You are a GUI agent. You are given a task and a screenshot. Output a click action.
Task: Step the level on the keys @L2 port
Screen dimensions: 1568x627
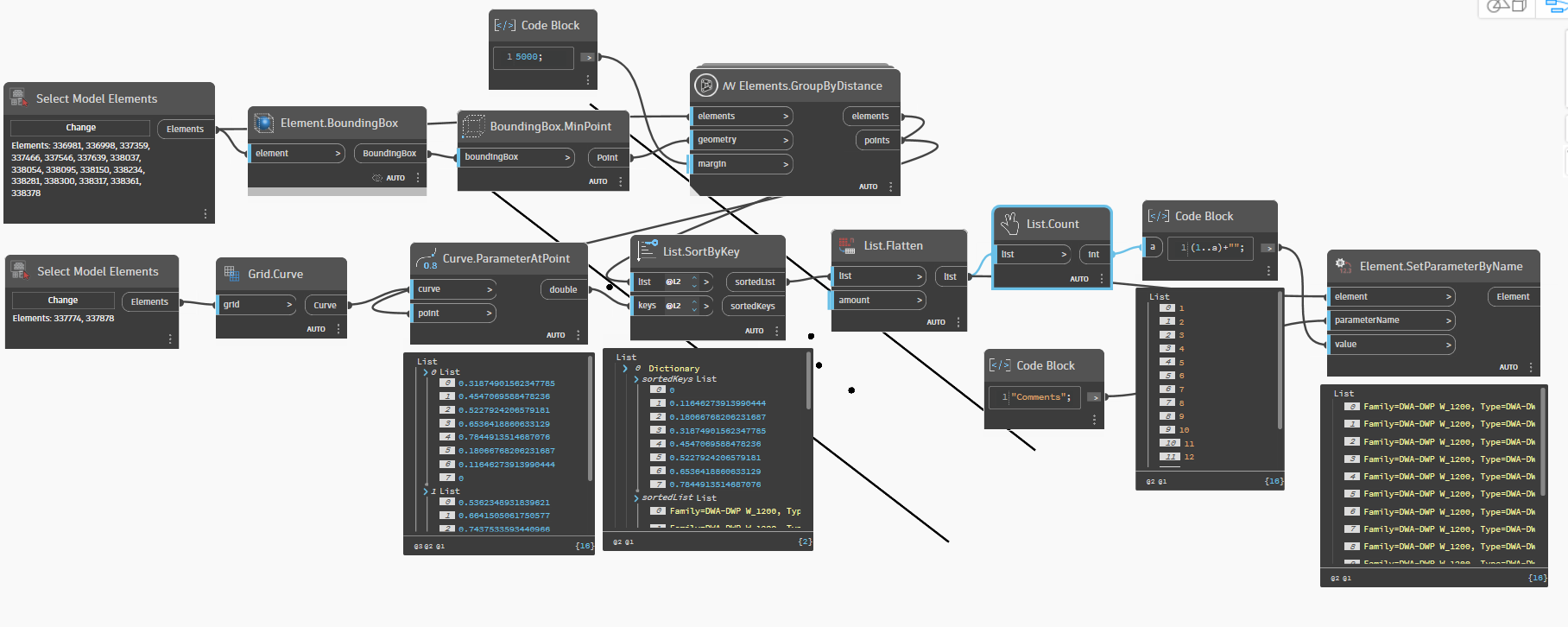tap(694, 306)
